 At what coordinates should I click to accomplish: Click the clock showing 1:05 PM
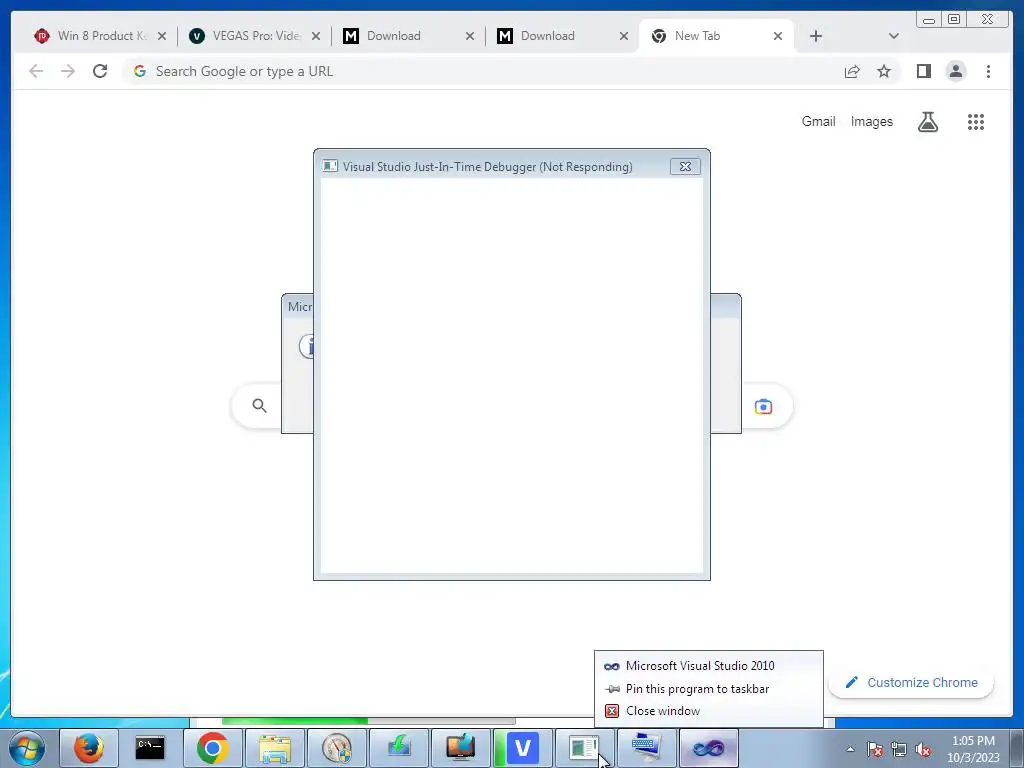click(x=973, y=749)
